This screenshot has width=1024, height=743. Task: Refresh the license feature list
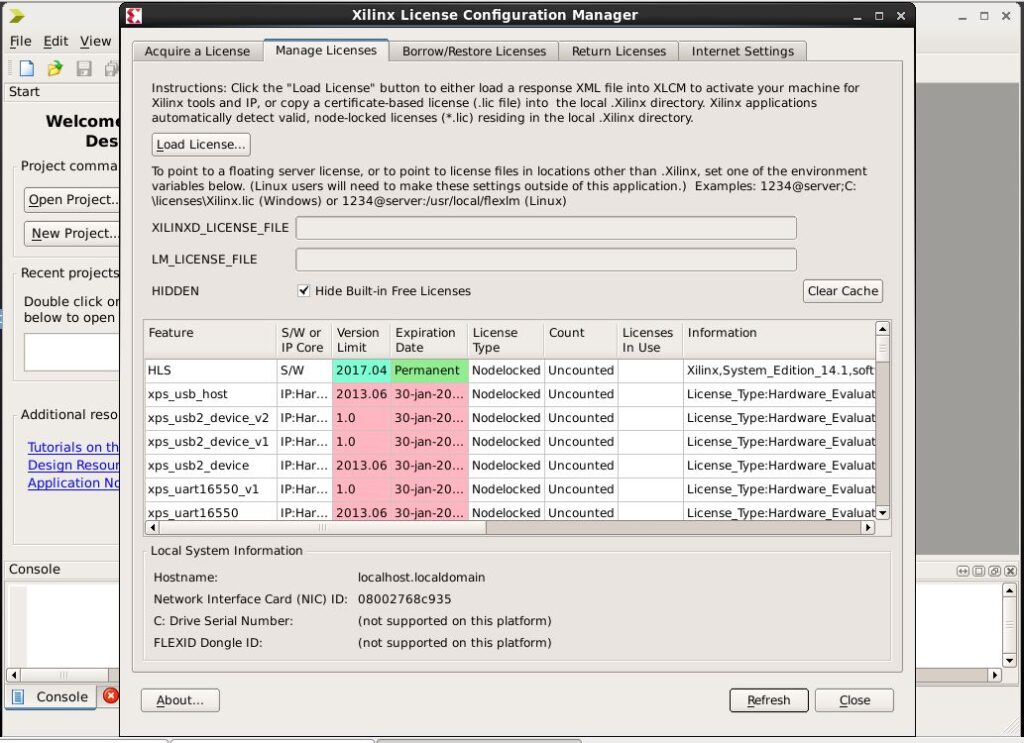(x=768, y=700)
